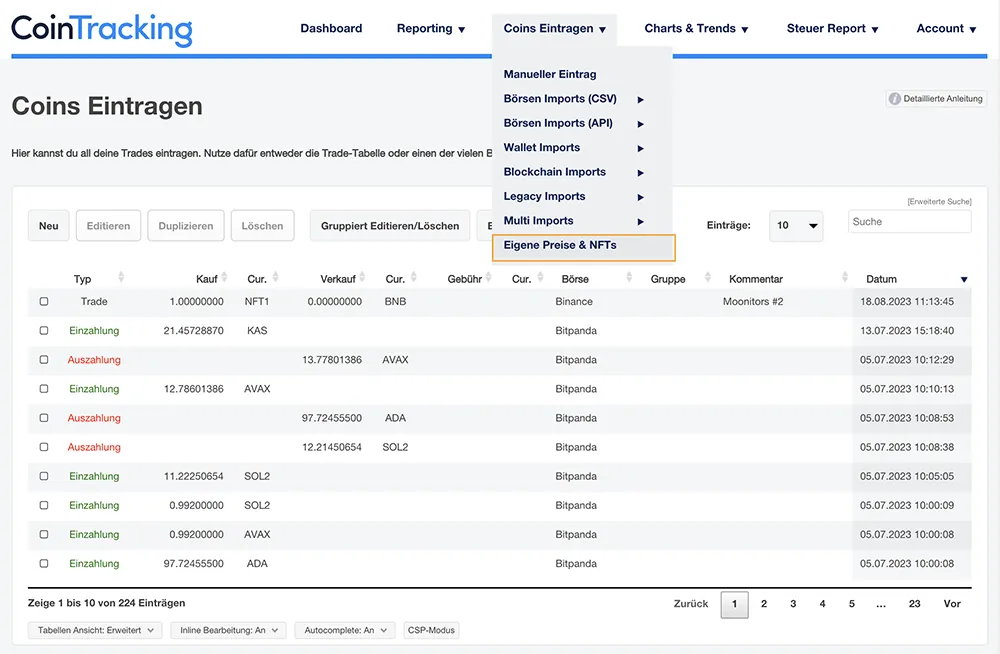The image size is (1000, 654).
Task: Check the Trade NFT1 row checkbox
Action: pos(44,301)
